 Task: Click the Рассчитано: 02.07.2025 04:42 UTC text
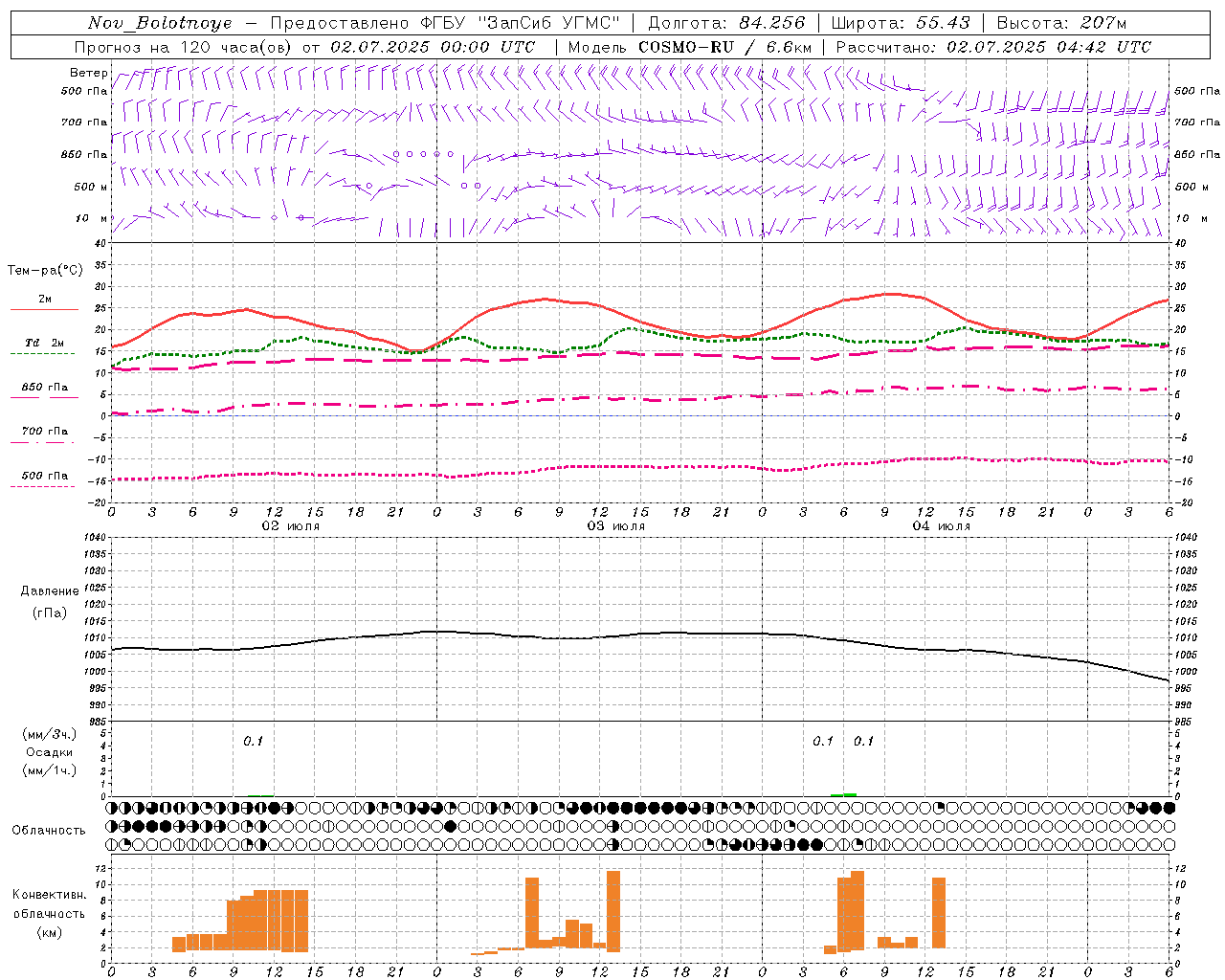tap(993, 47)
